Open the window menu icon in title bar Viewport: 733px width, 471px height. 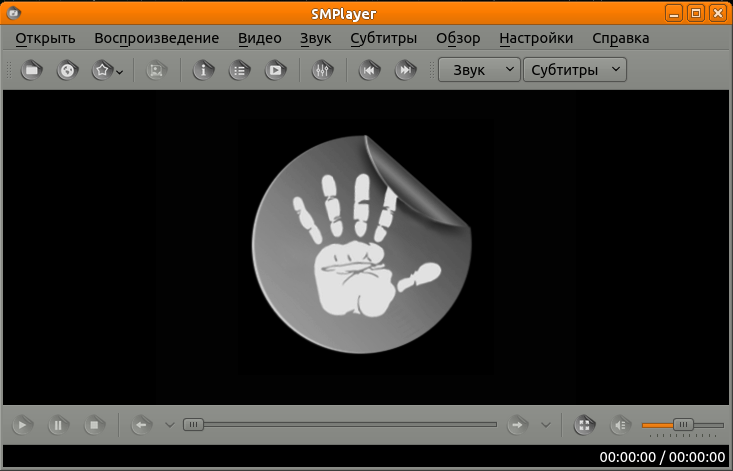pyautogui.click(x=13, y=13)
